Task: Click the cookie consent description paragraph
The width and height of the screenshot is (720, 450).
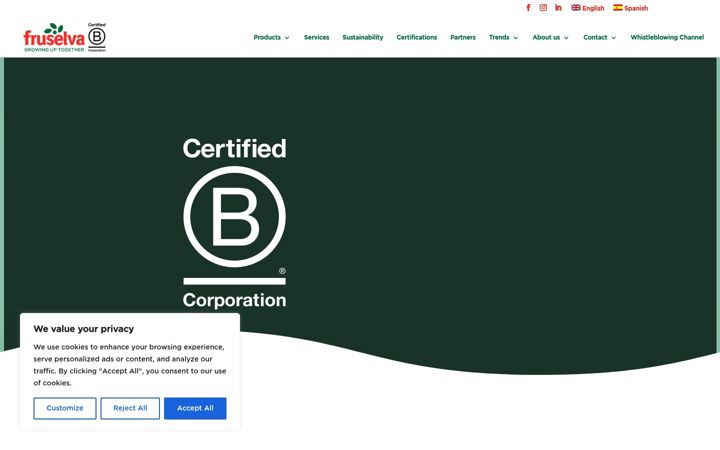Action: click(130, 365)
